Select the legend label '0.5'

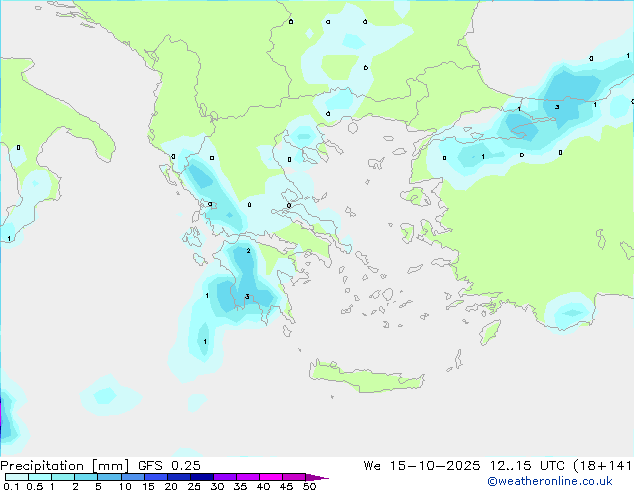coord(35,486)
